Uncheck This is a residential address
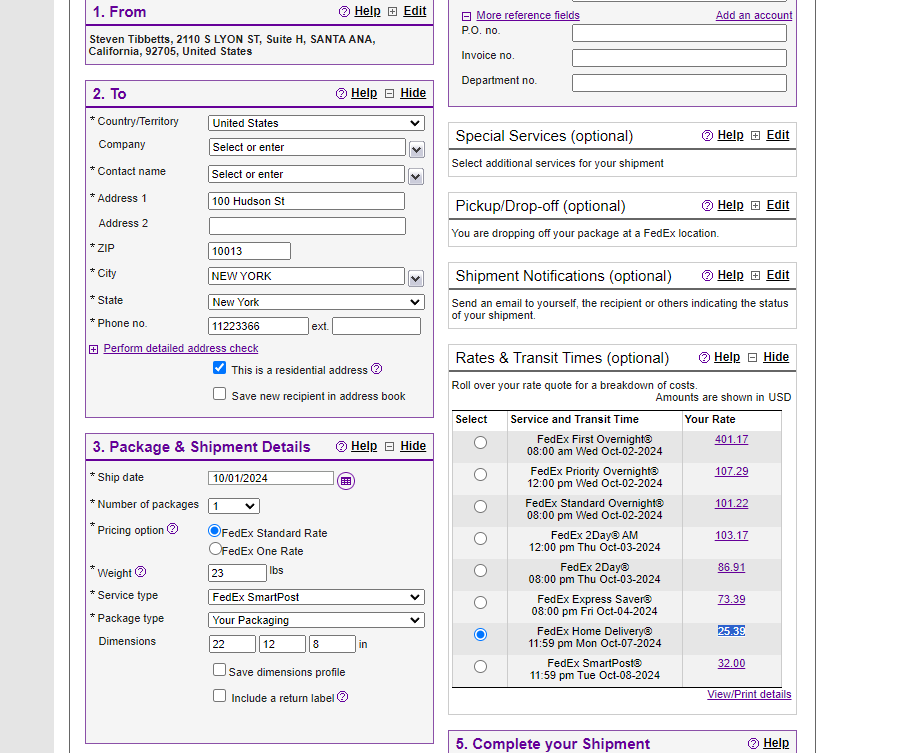 [220, 367]
